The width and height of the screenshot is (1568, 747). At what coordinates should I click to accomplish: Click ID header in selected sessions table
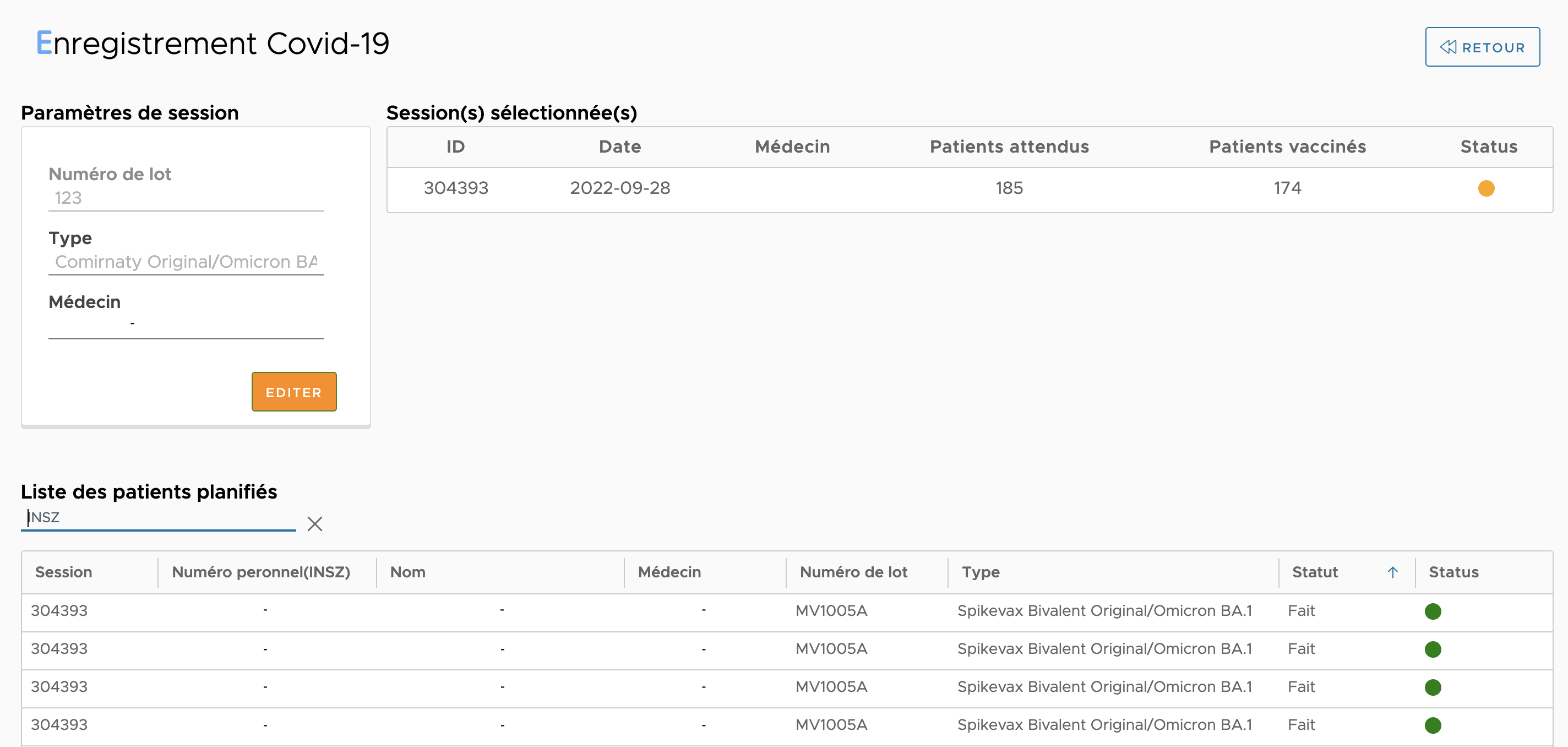(455, 147)
